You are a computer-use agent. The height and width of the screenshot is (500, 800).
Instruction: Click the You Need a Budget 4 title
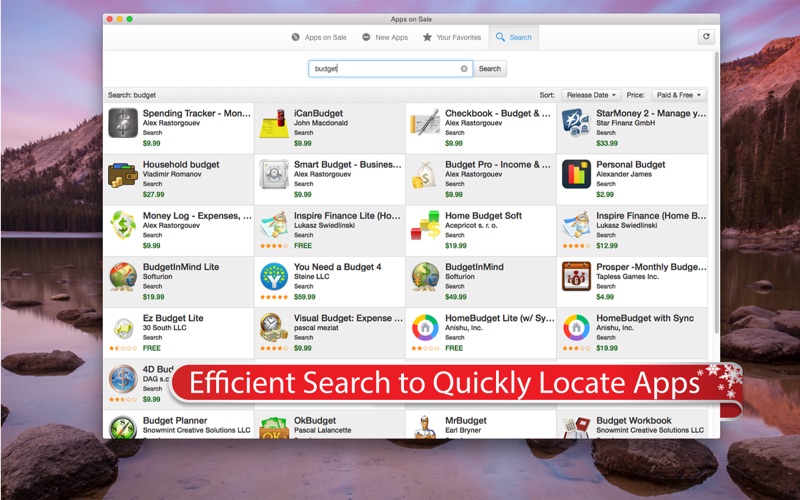tap(337, 267)
